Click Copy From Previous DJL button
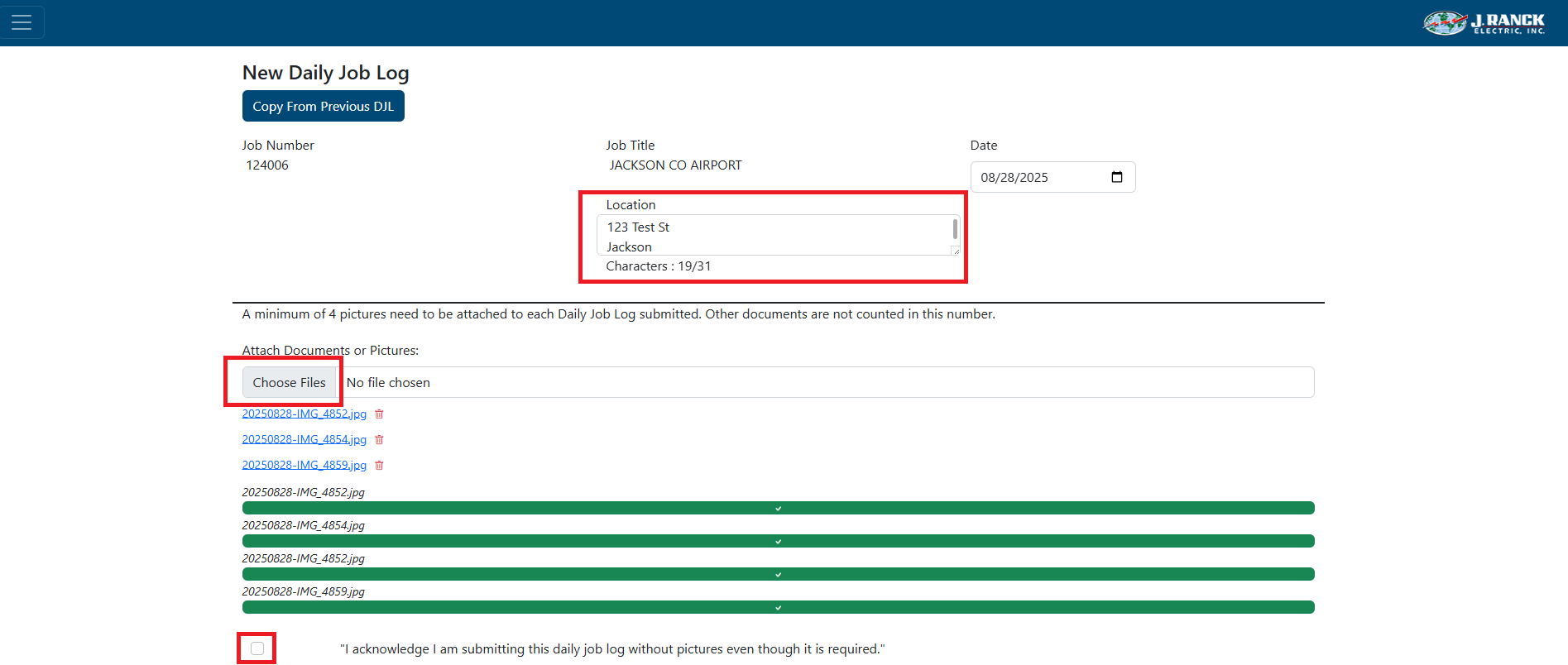 click(x=323, y=106)
